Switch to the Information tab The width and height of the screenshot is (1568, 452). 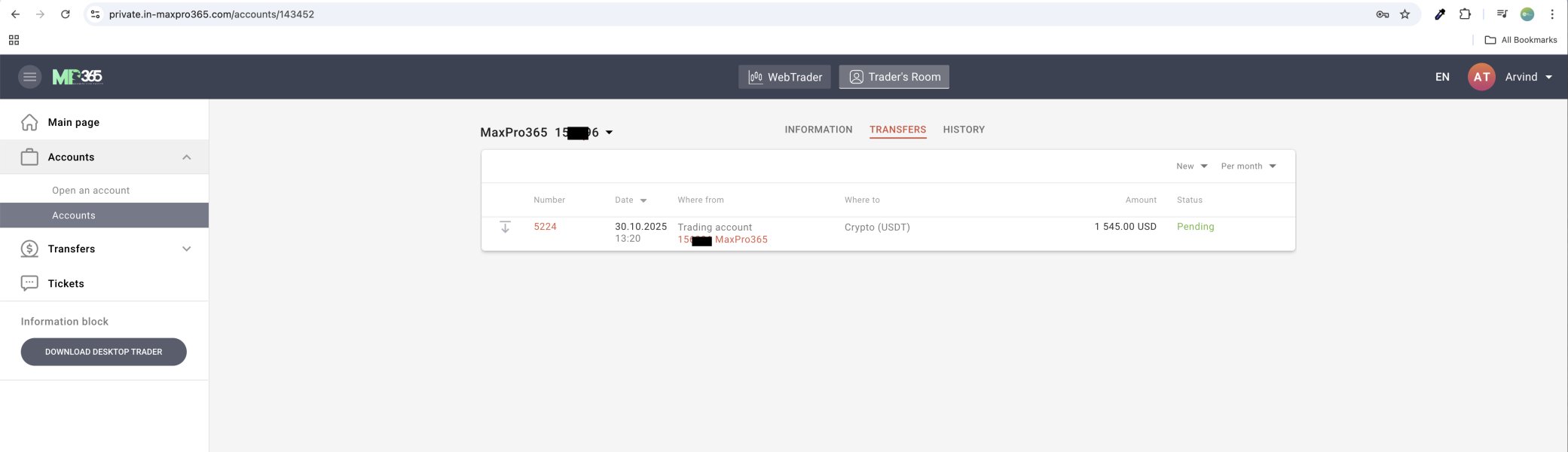click(x=818, y=130)
